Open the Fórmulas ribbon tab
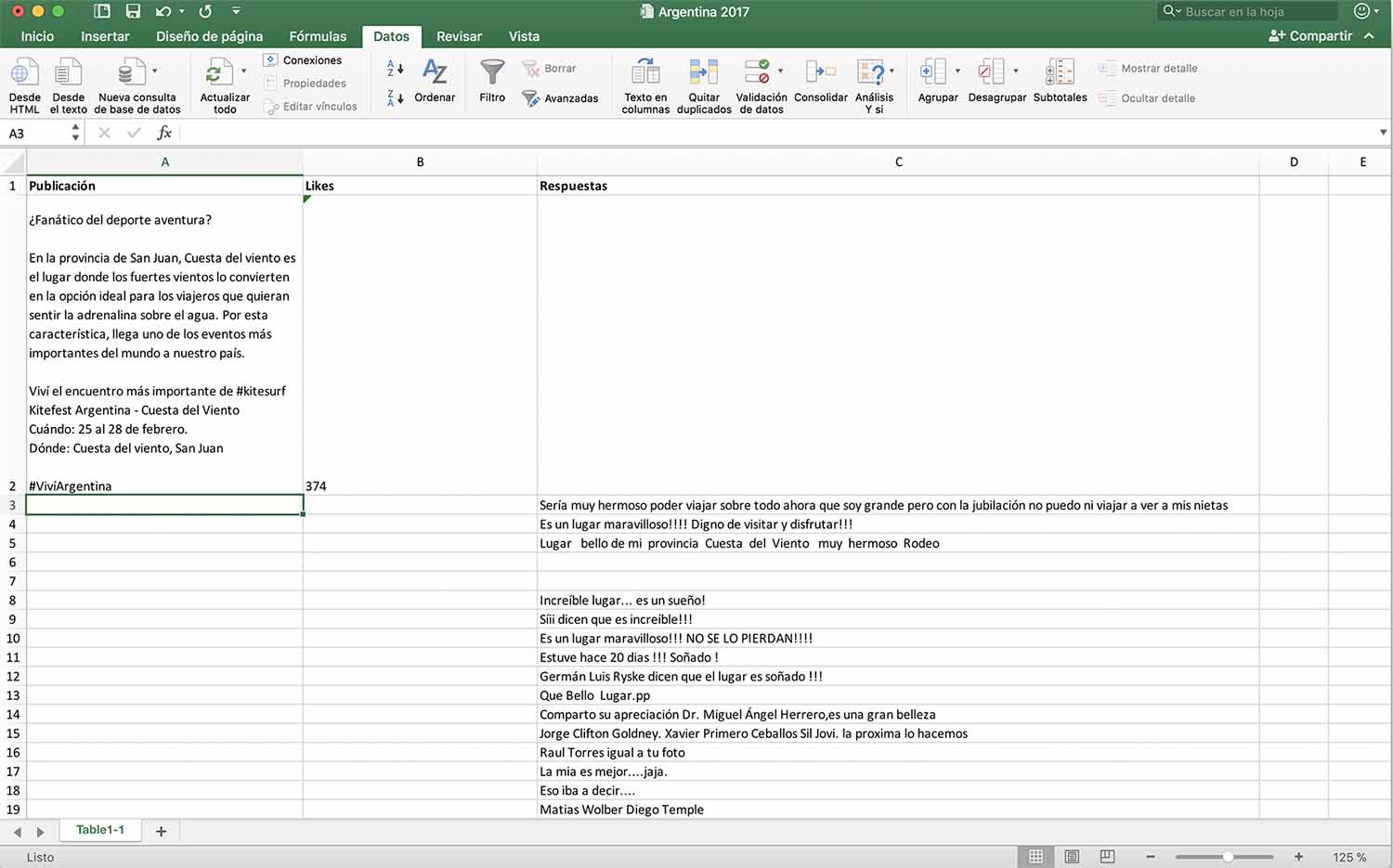This screenshot has height=868, width=1393. (x=318, y=36)
